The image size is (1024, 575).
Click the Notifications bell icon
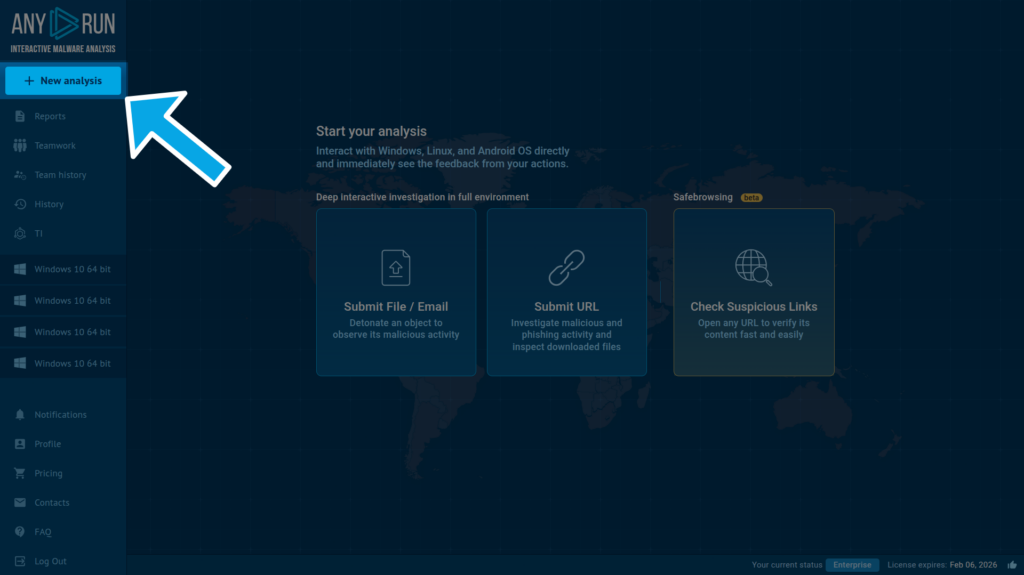tap(20, 415)
